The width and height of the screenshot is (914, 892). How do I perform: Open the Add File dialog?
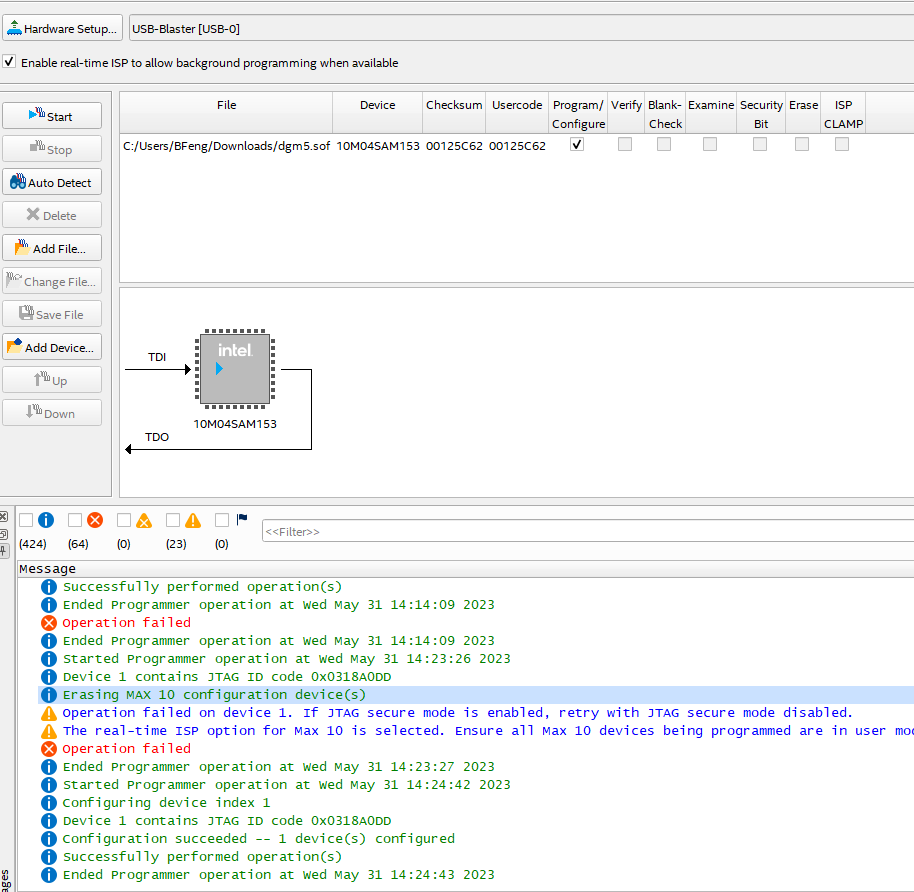(52, 248)
